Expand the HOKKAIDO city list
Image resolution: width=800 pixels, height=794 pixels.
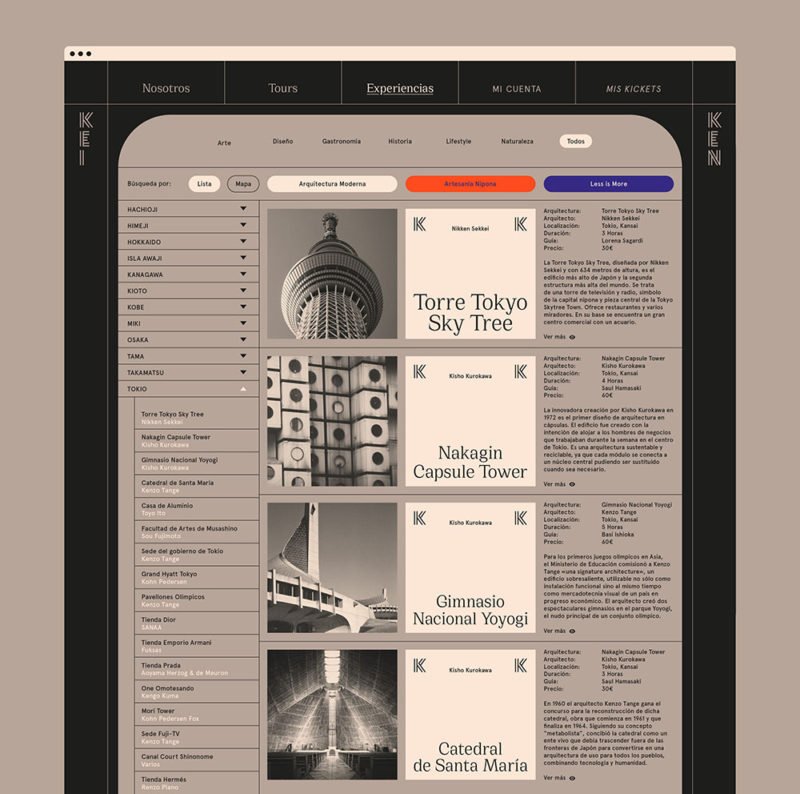243,242
